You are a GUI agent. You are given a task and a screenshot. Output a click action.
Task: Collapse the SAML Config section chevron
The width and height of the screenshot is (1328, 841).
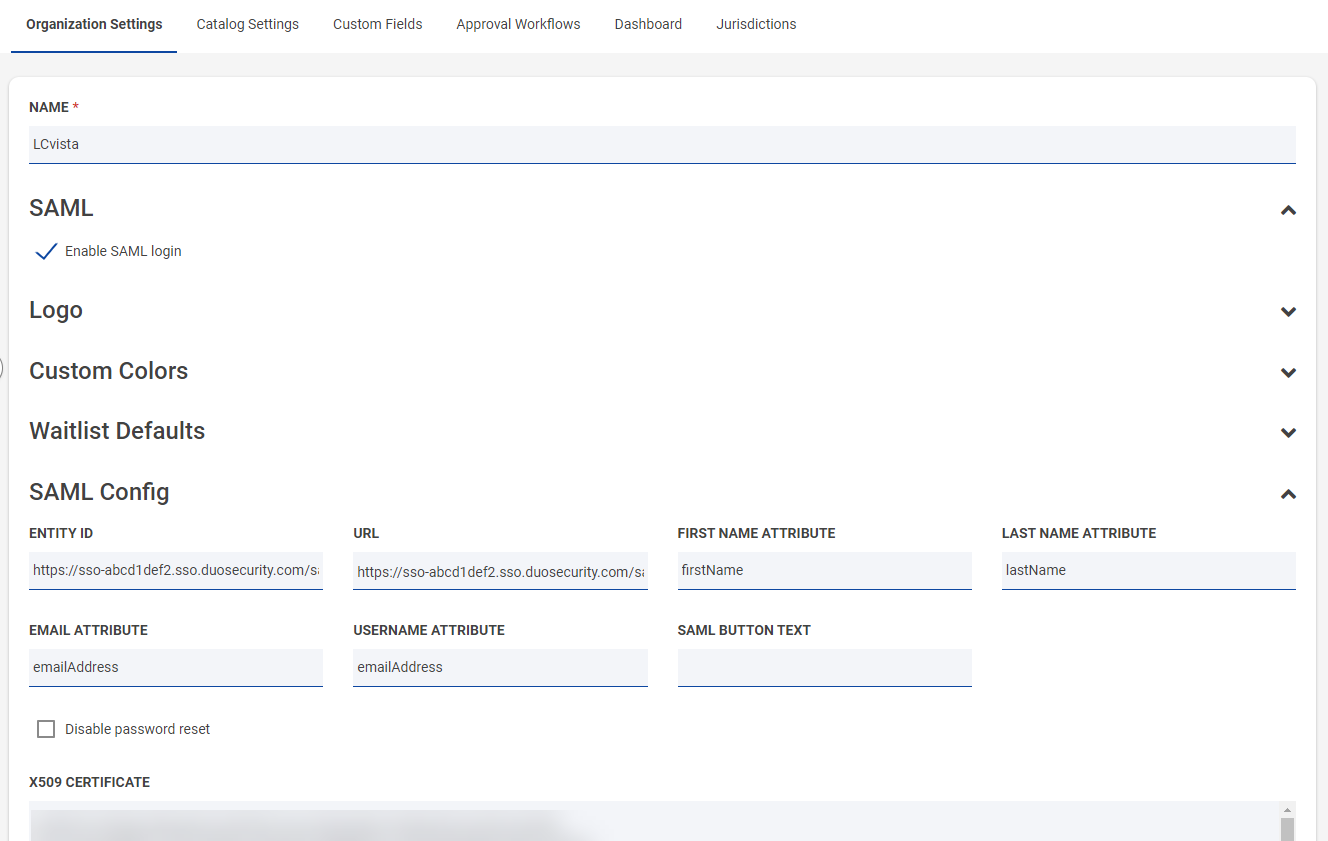1288,494
